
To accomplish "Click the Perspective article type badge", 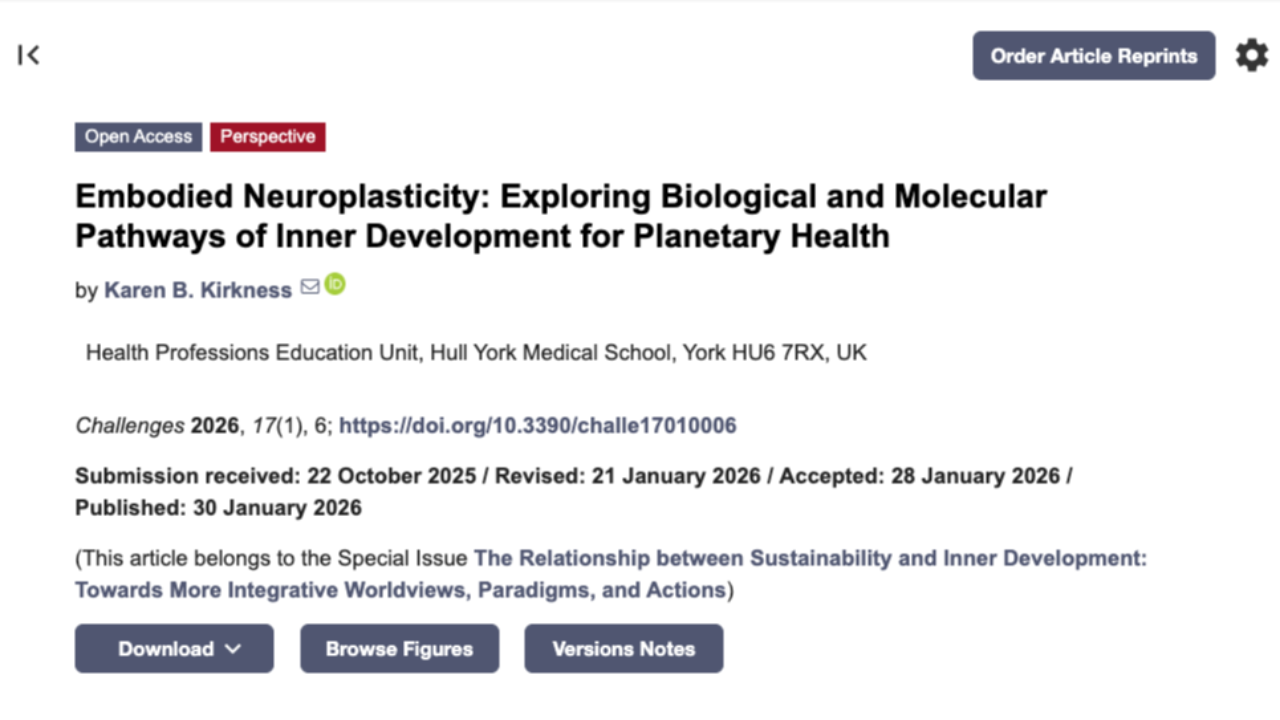I will pos(267,136).
